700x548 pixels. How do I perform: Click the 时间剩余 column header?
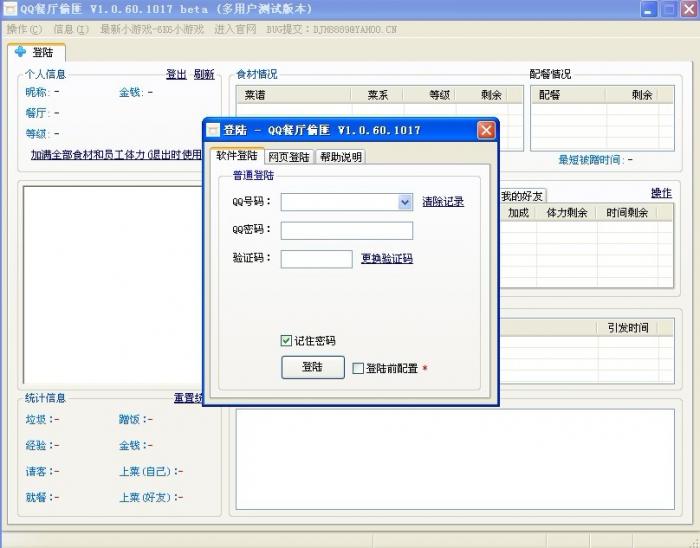tap(627, 213)
